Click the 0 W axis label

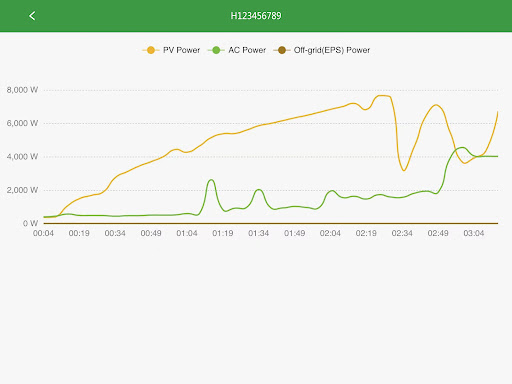30,223
